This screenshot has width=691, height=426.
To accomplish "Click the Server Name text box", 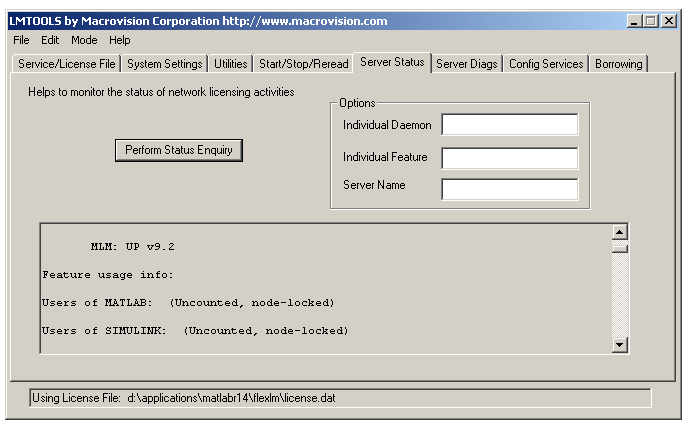I will click(x=510, y=189).
